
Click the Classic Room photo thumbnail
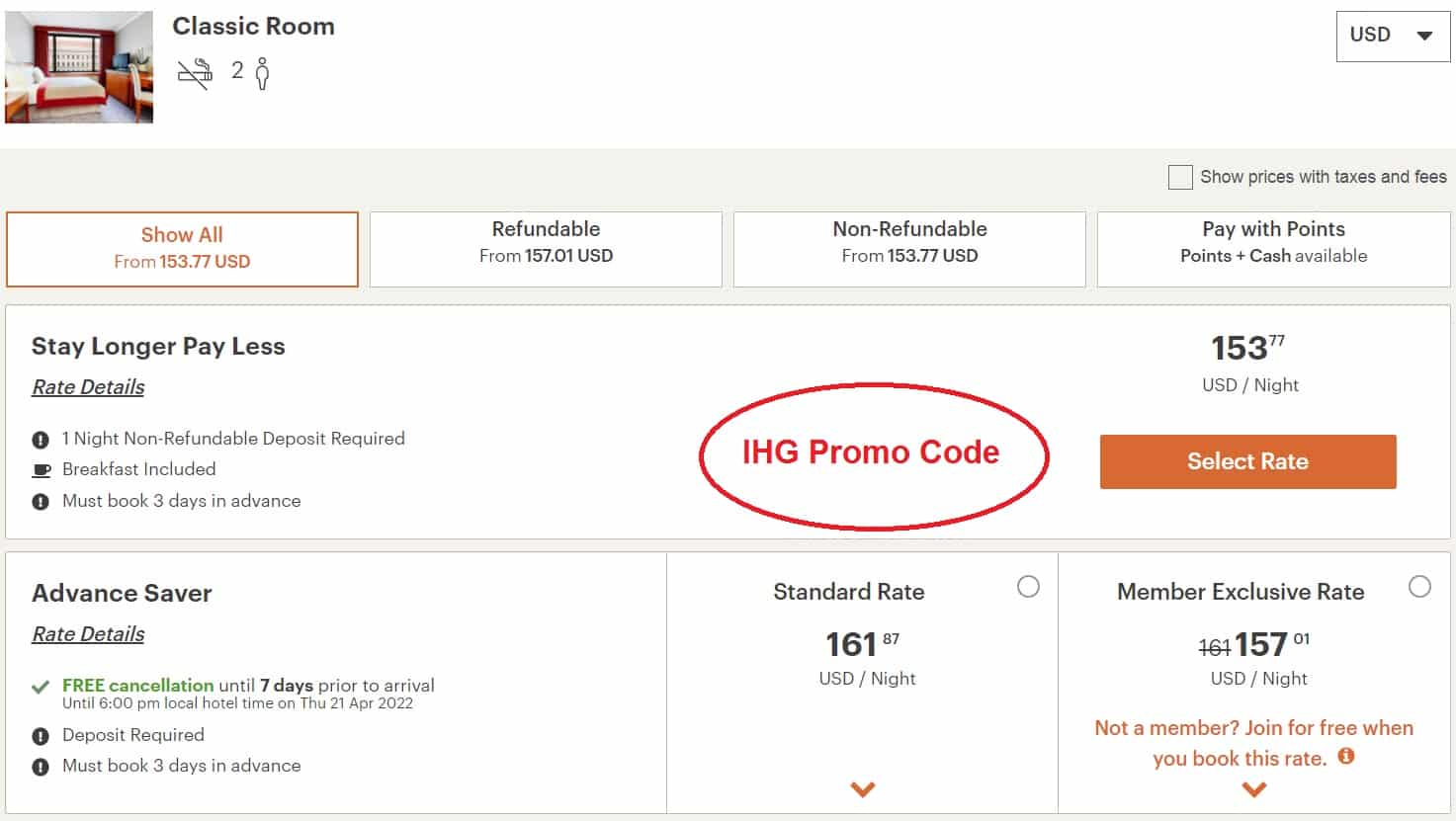tap(79, 67)
